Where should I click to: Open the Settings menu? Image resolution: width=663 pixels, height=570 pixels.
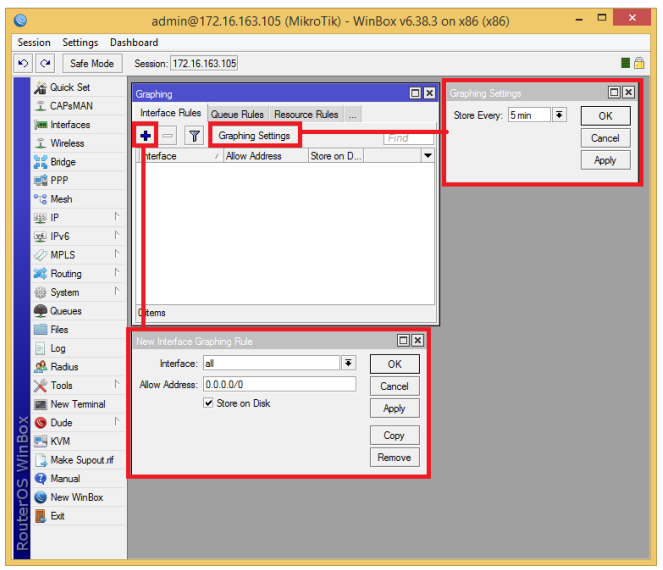[x=80, y=43]
